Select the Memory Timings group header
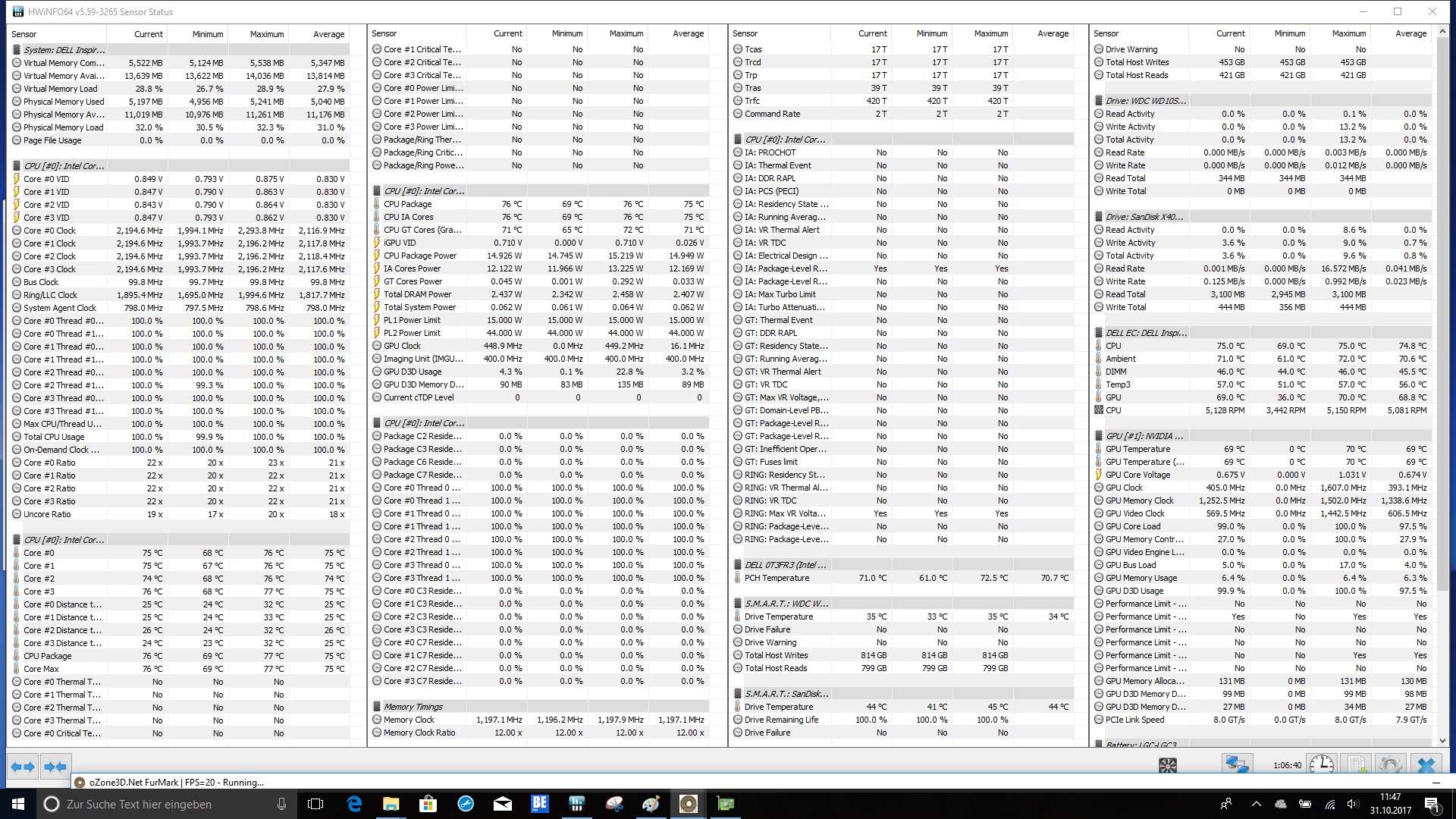 click(413, 707)
